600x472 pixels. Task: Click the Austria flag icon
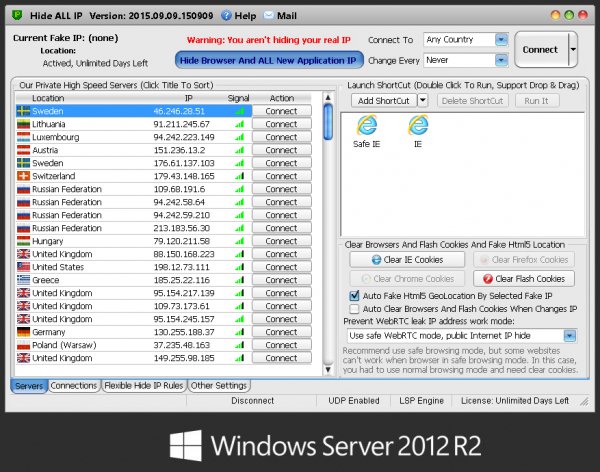(x=23, y=150)
